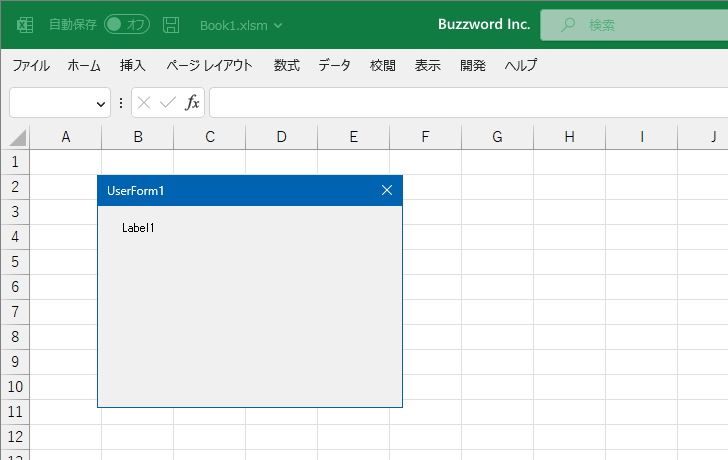Image resolution: width=728 pixels, height=460 pixels.
Task: Open the 開発 tab
Action: [473, 65]
